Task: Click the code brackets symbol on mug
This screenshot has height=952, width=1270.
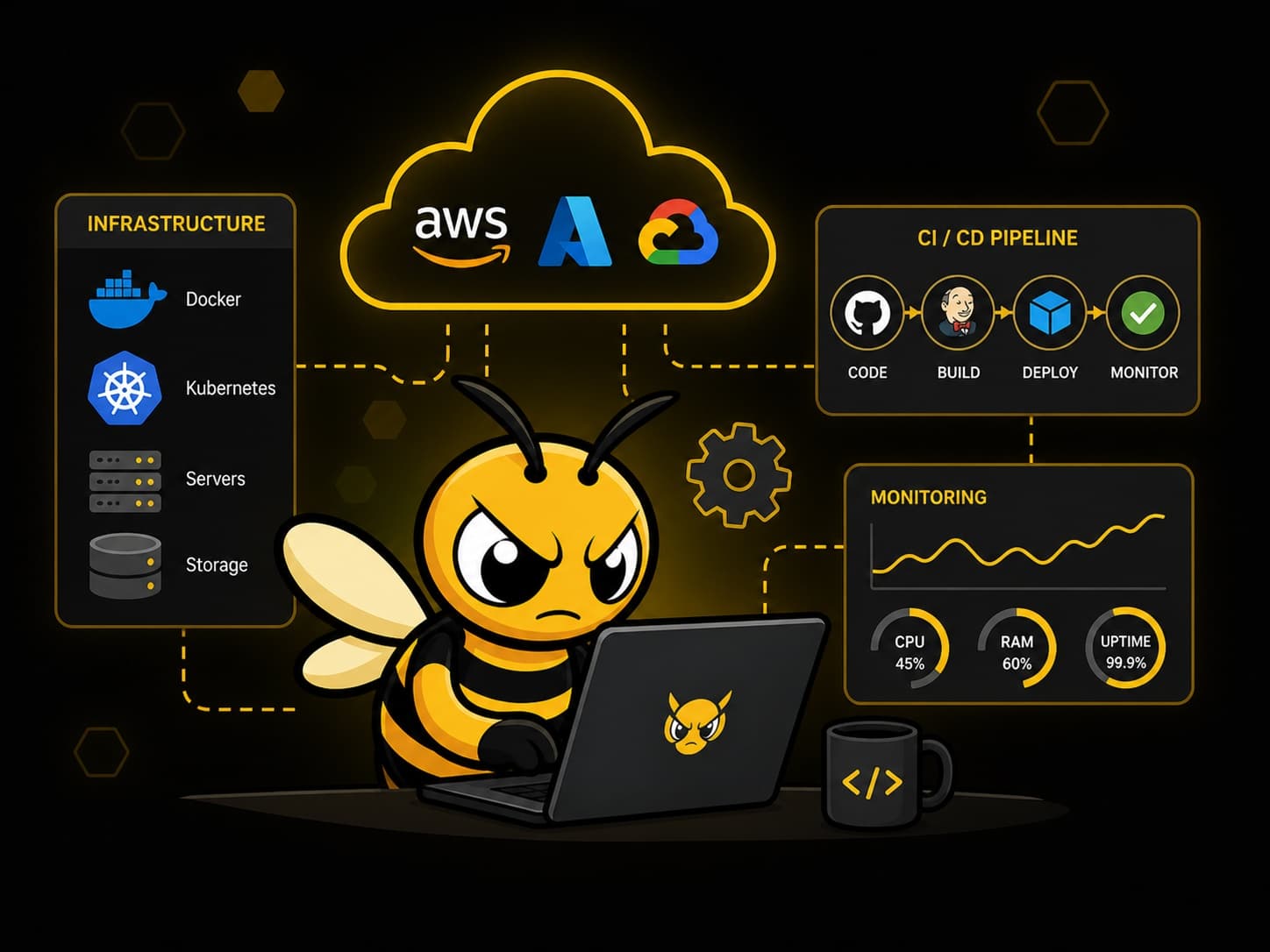Action: [x=872, y=782]
